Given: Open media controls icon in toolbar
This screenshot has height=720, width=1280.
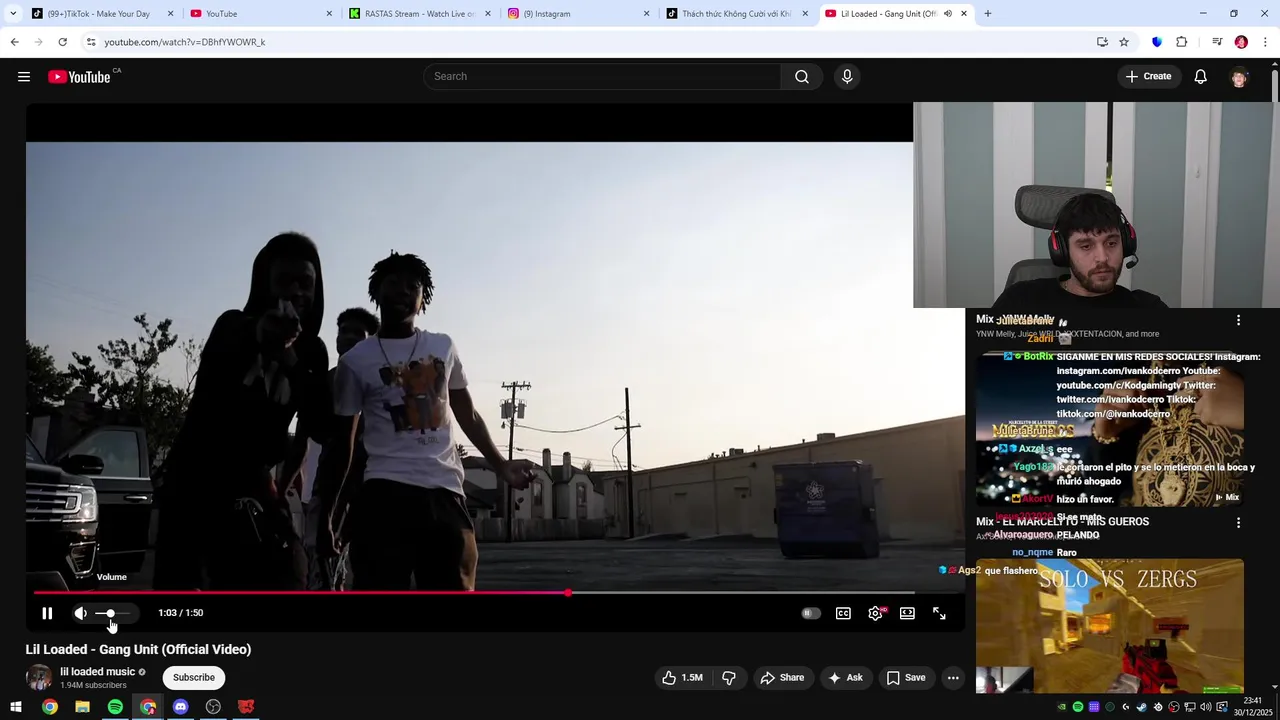Looking at the screenshot, I should point(1217,42).
